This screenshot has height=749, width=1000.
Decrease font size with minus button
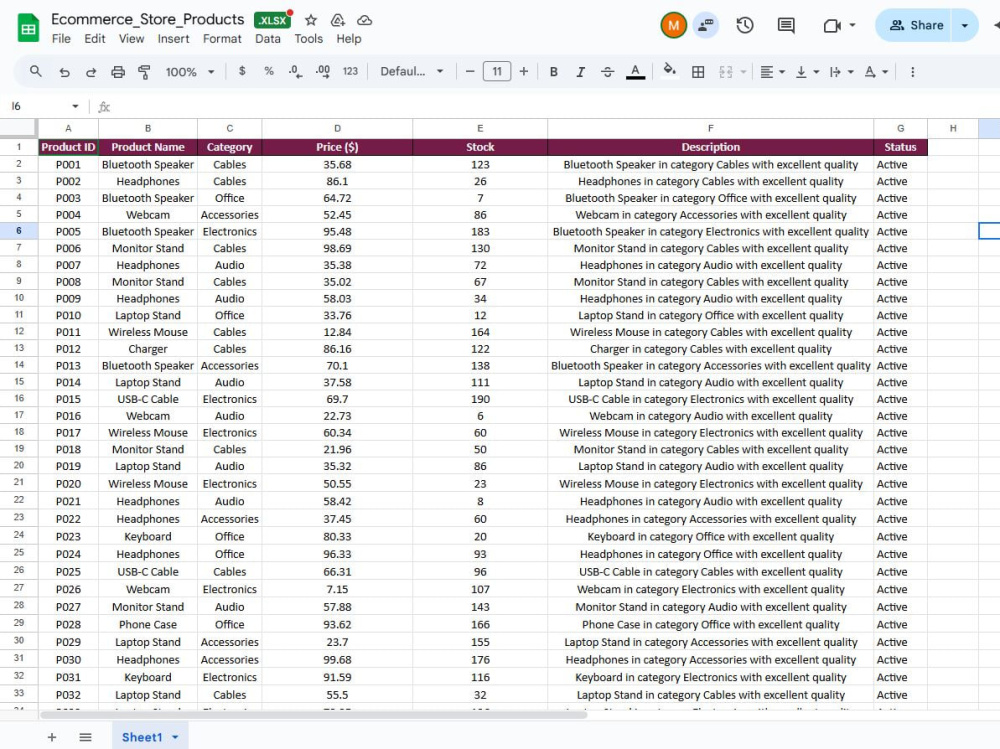[x=470, y=71]
